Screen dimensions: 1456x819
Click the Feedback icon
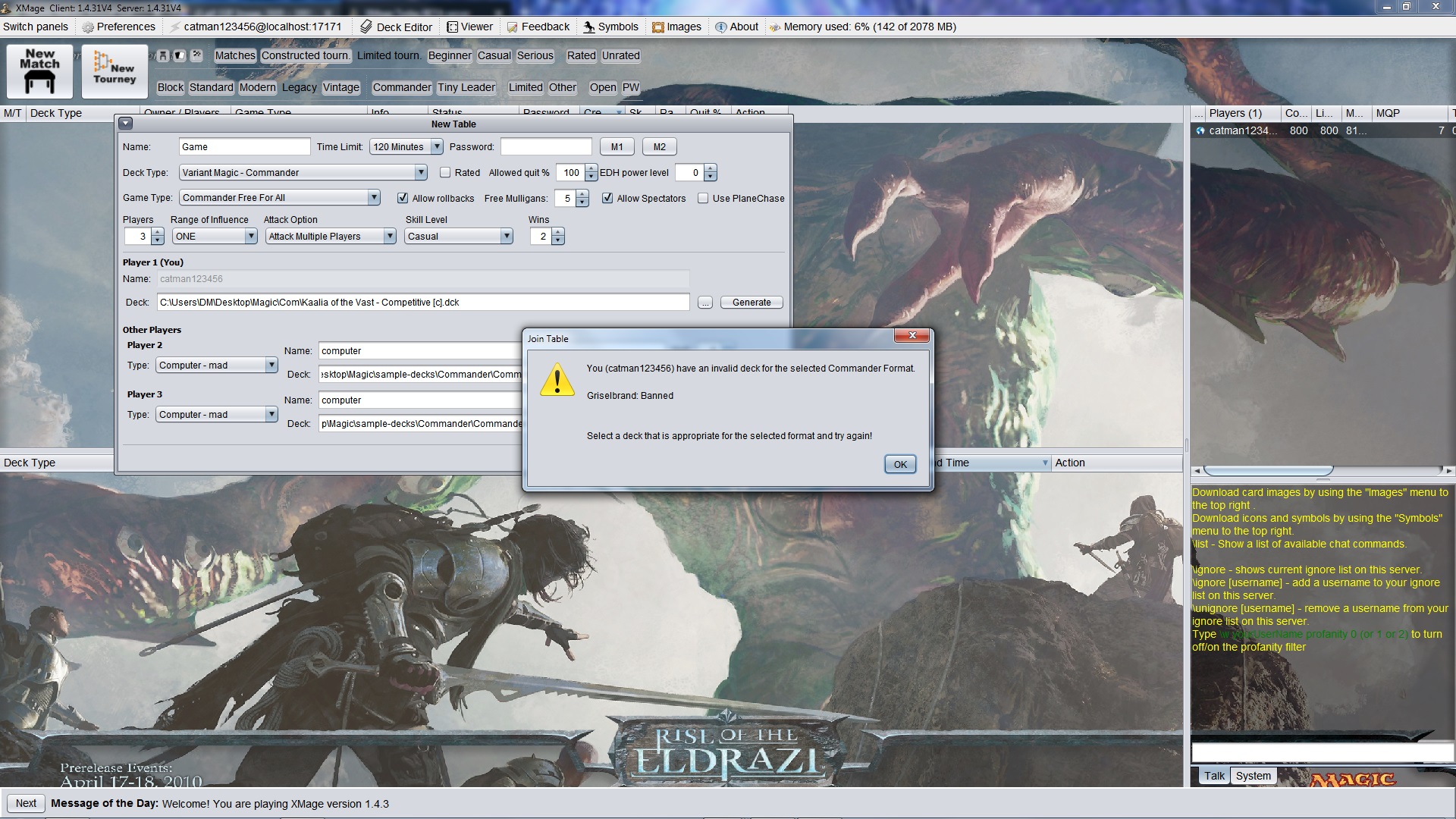point(513,27)
